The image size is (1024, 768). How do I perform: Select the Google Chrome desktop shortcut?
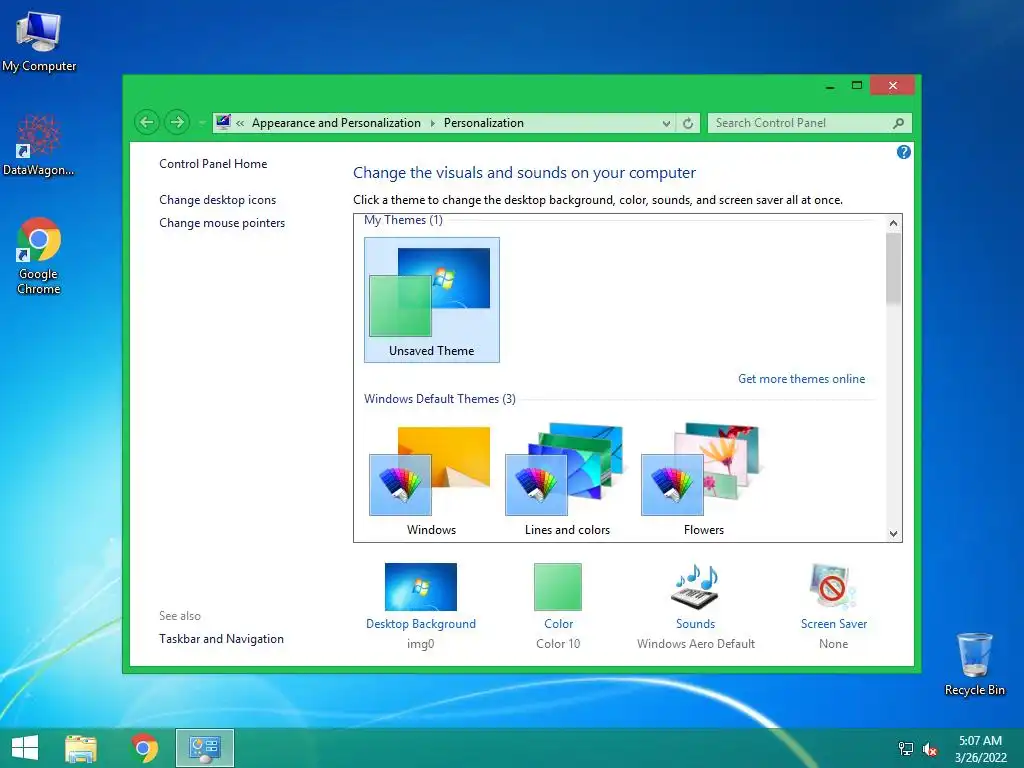[x=39, y=256]
